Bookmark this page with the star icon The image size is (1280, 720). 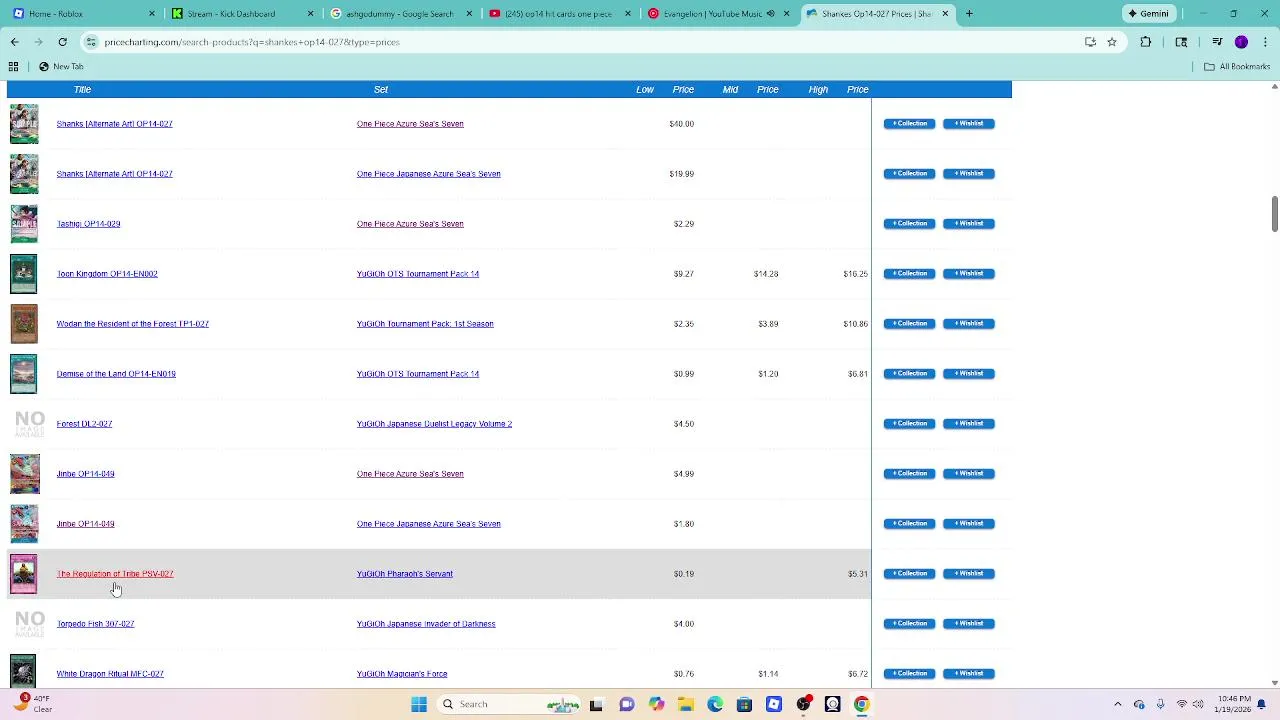tap(1112, 42)
